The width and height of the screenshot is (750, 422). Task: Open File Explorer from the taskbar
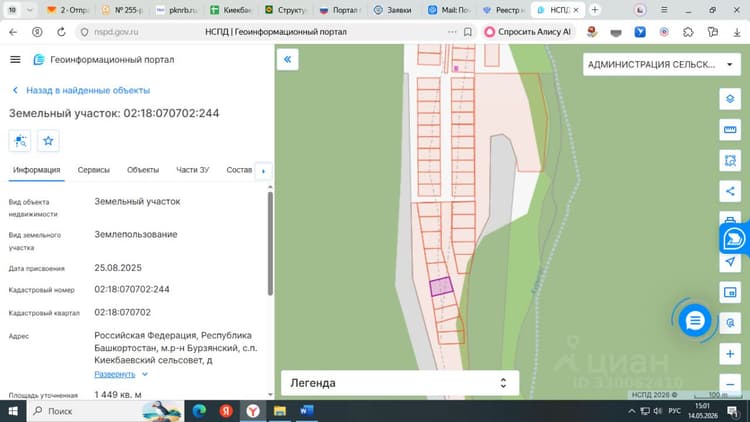point(280,411)
